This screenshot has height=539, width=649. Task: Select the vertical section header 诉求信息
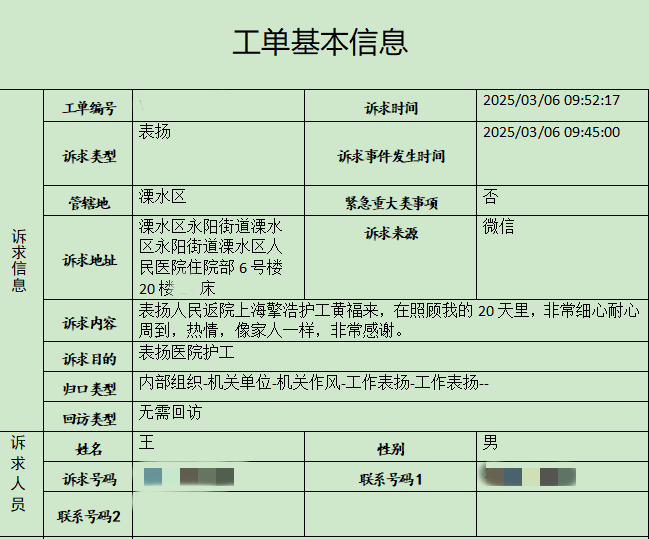[x=19, y=260]
